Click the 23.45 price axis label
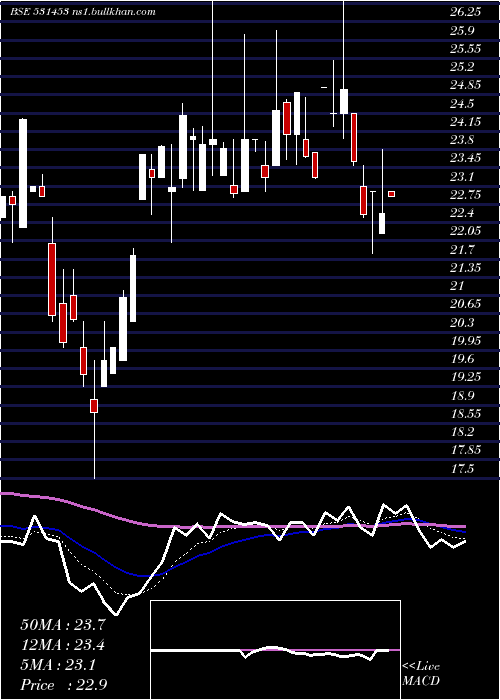The width and height of the screenshot is (500, 700). tap(465, 158)
